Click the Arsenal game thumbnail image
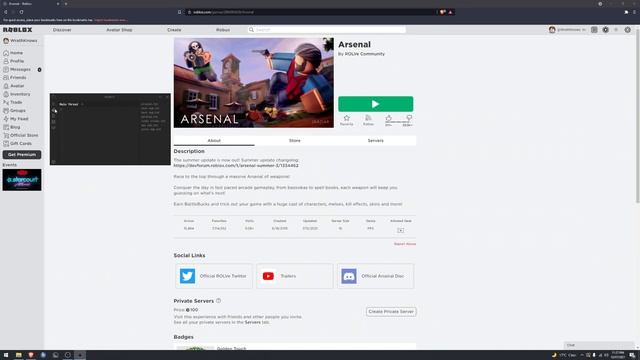Screen dimensions: 640x360 [x=253, y=83]
